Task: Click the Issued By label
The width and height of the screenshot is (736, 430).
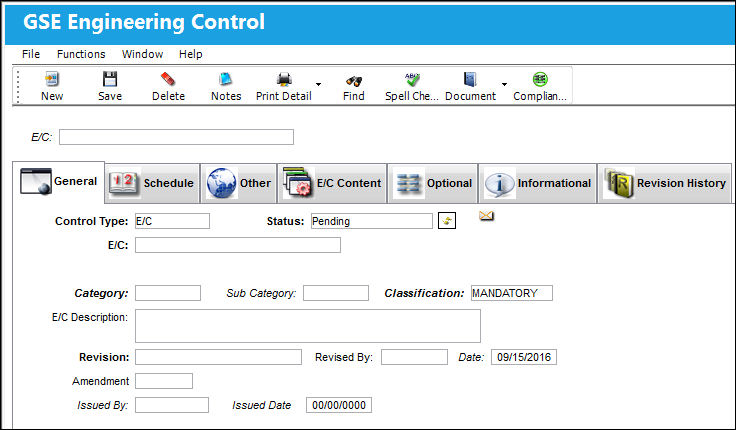Action: click(102, 405)
